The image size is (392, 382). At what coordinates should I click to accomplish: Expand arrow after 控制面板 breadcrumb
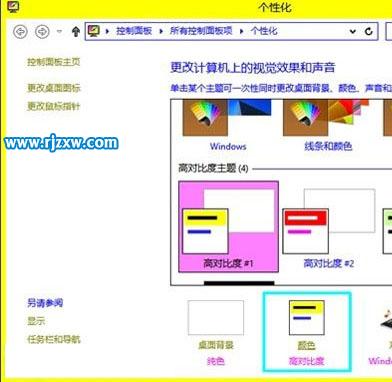tap(161, 31)
